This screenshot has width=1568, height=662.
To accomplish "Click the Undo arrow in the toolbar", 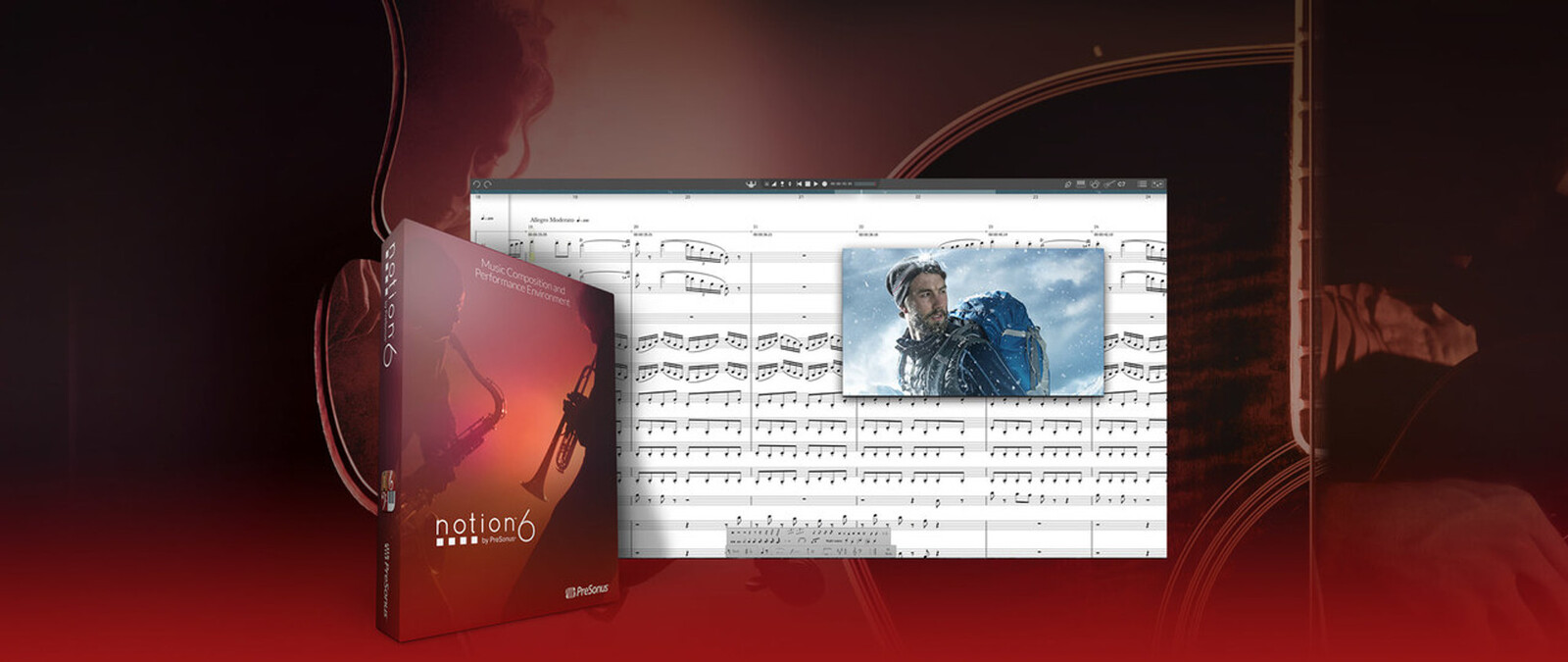I will (477, 184).
